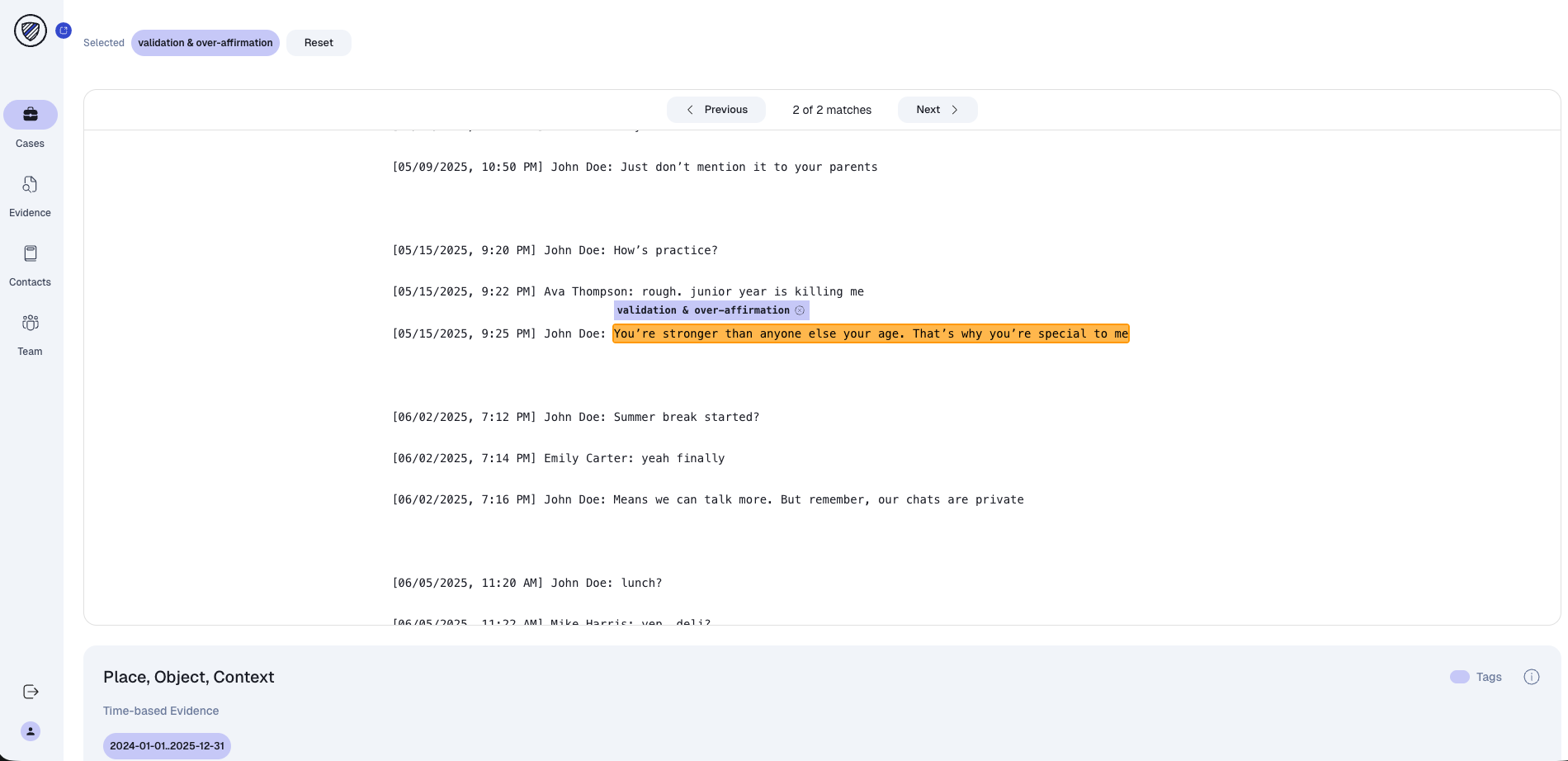Click the highlighted orange message text
This screenshot has height=761, width=1568.
click(870, 333)
